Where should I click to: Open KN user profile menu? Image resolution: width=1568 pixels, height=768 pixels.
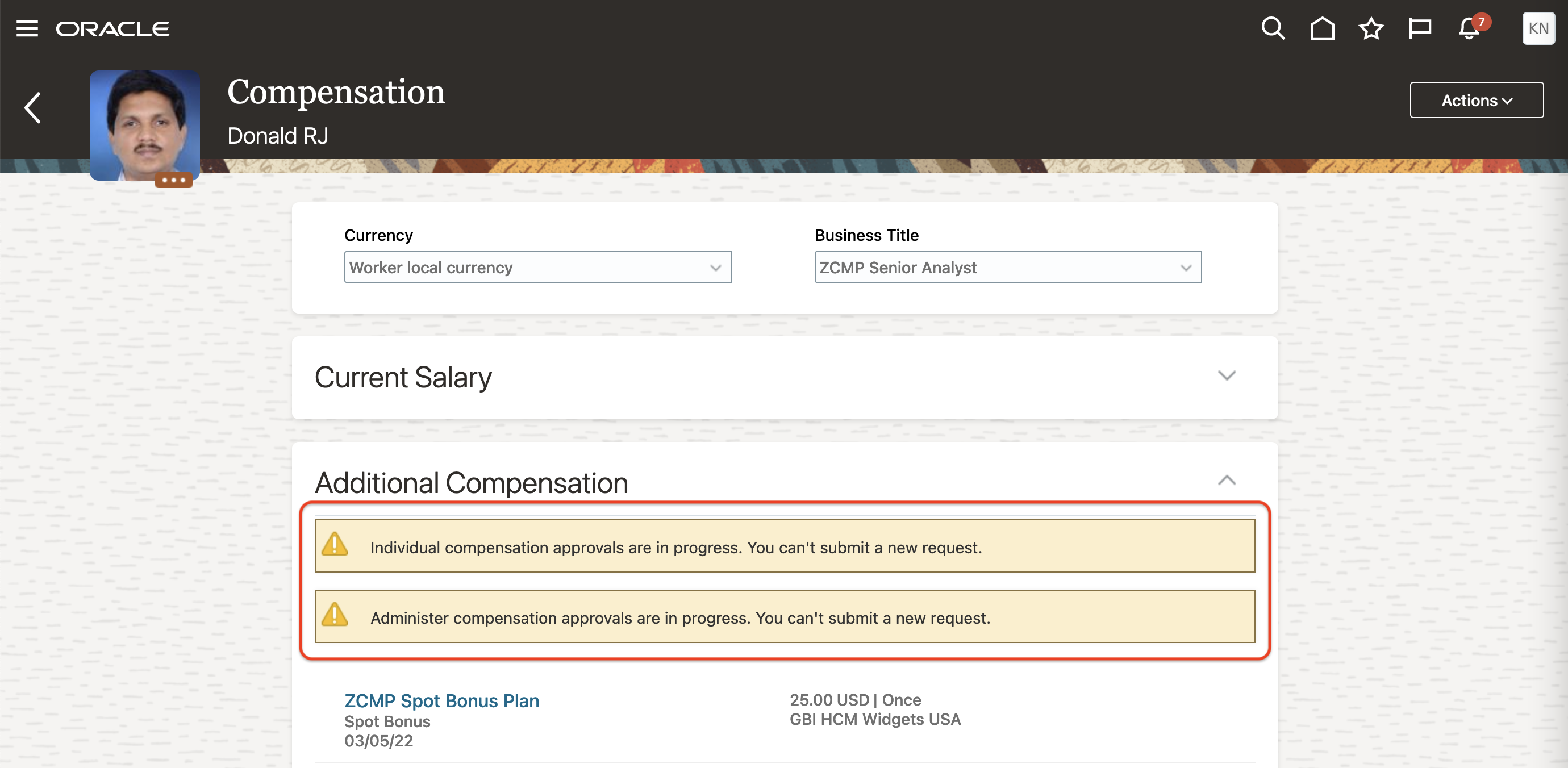pos(1537,28)
